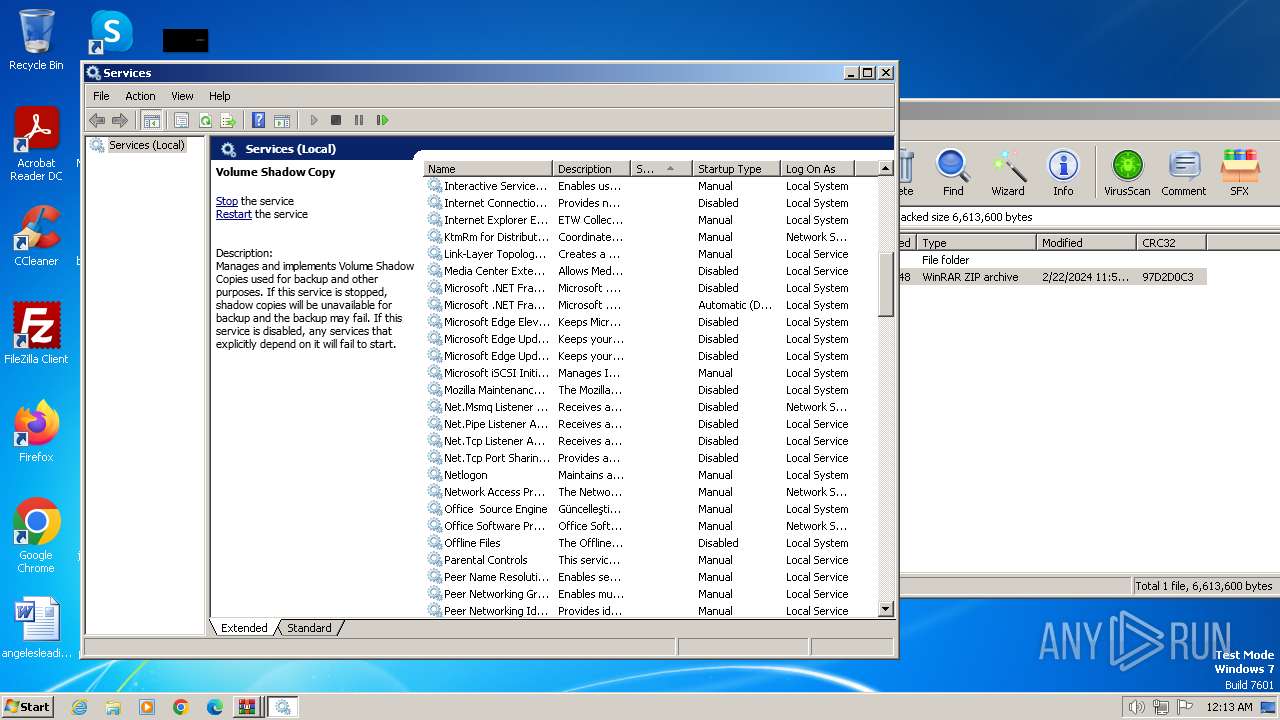Click the Windows Start button

(x=27, y=706)
